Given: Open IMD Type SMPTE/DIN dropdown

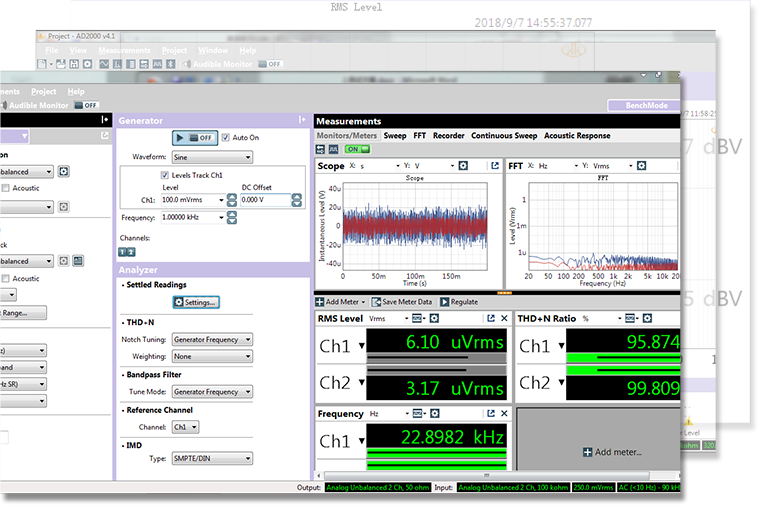Looking at the screenshot, I should 212,459.
